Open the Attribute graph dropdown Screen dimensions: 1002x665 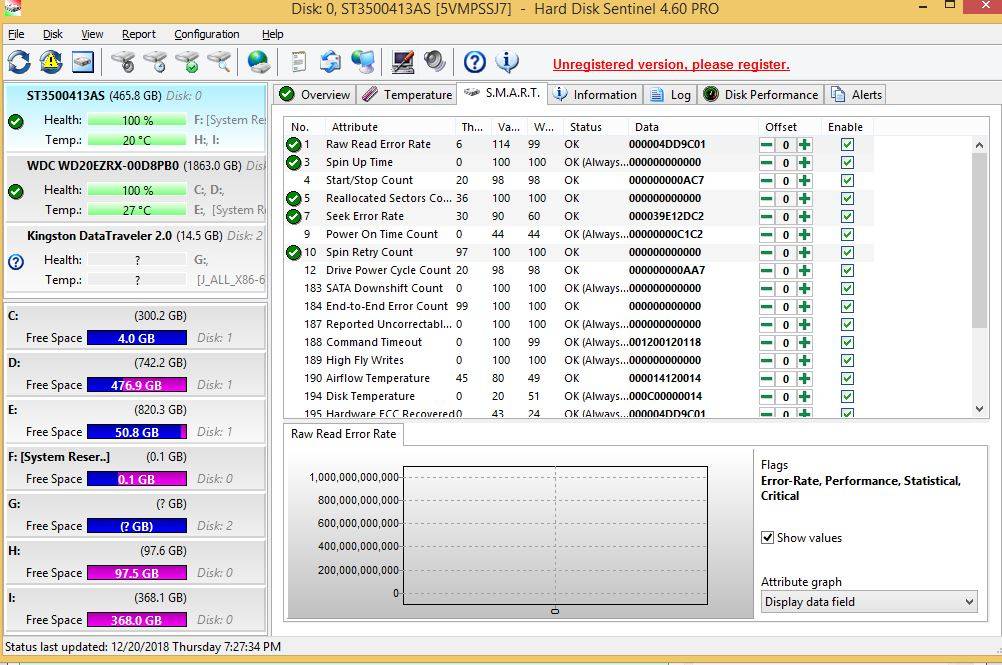[x=868, y=602]
